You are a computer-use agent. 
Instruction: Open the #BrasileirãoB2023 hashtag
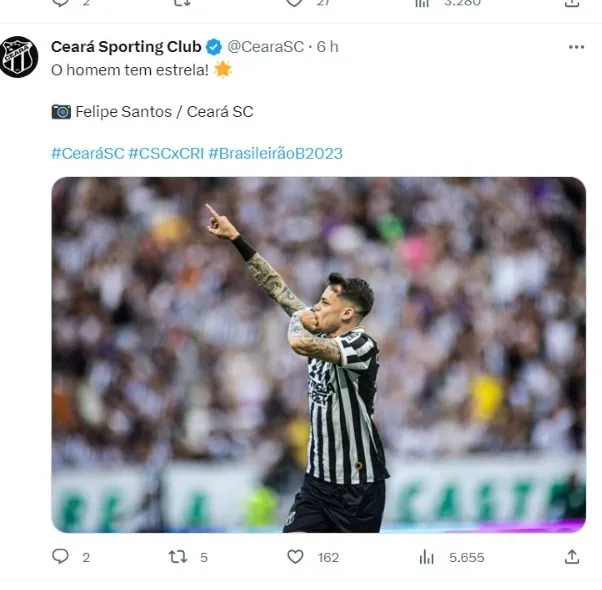click(275, 153)
